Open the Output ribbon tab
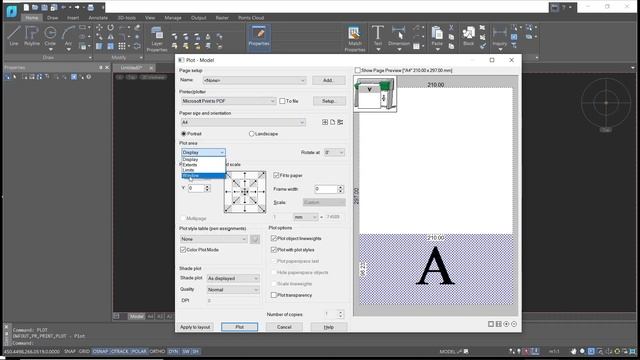 (x=199, y=18)
